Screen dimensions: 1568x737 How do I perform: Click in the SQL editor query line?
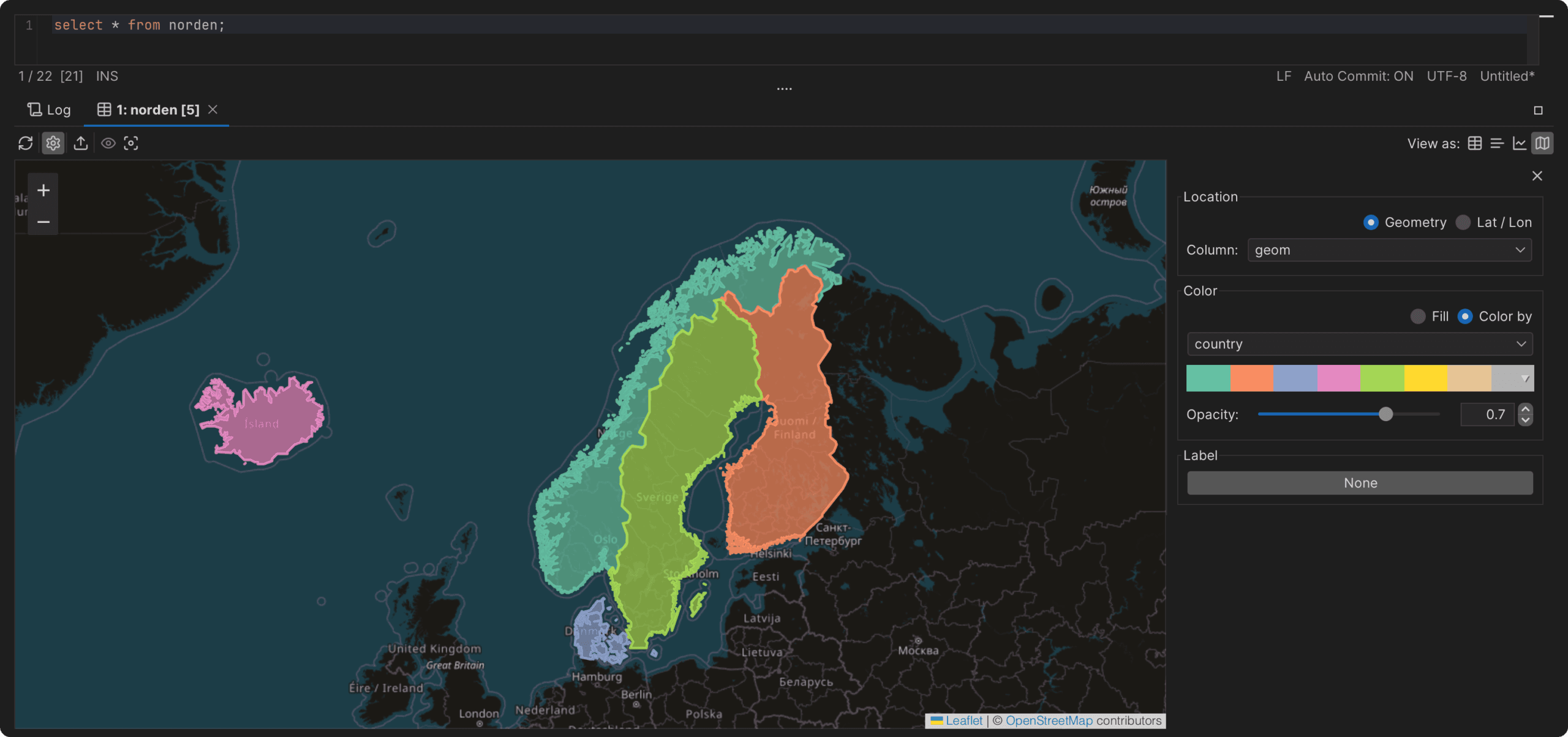coord(790,25)
